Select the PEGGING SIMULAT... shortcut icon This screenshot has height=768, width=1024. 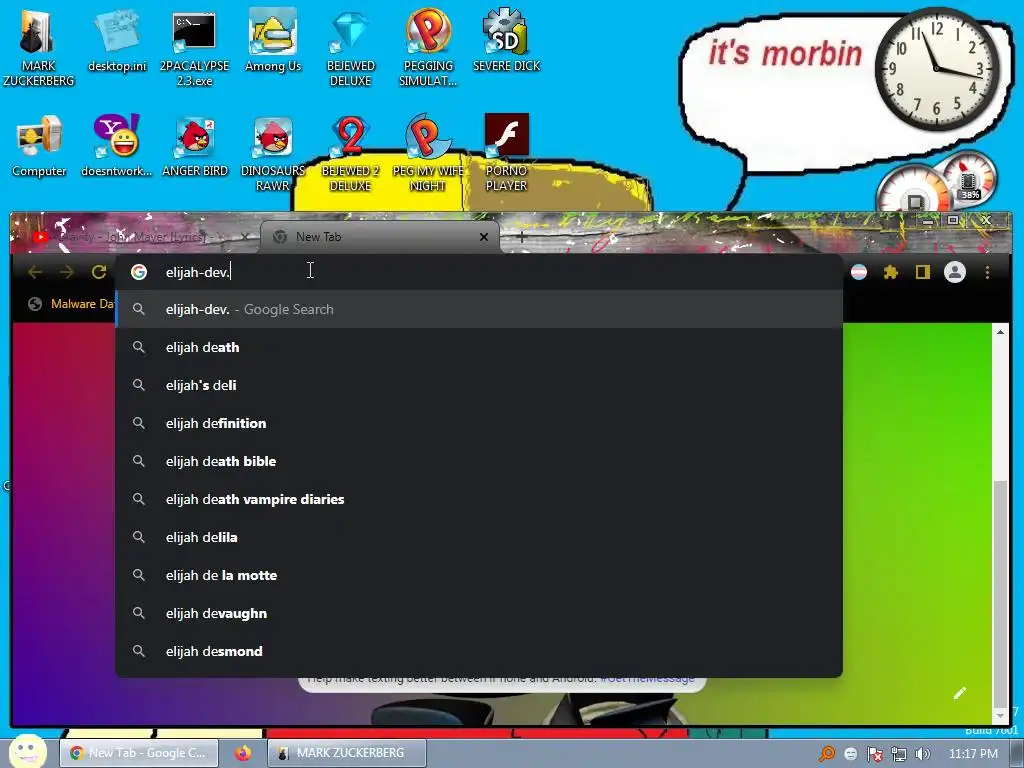(x=428, y=46)
